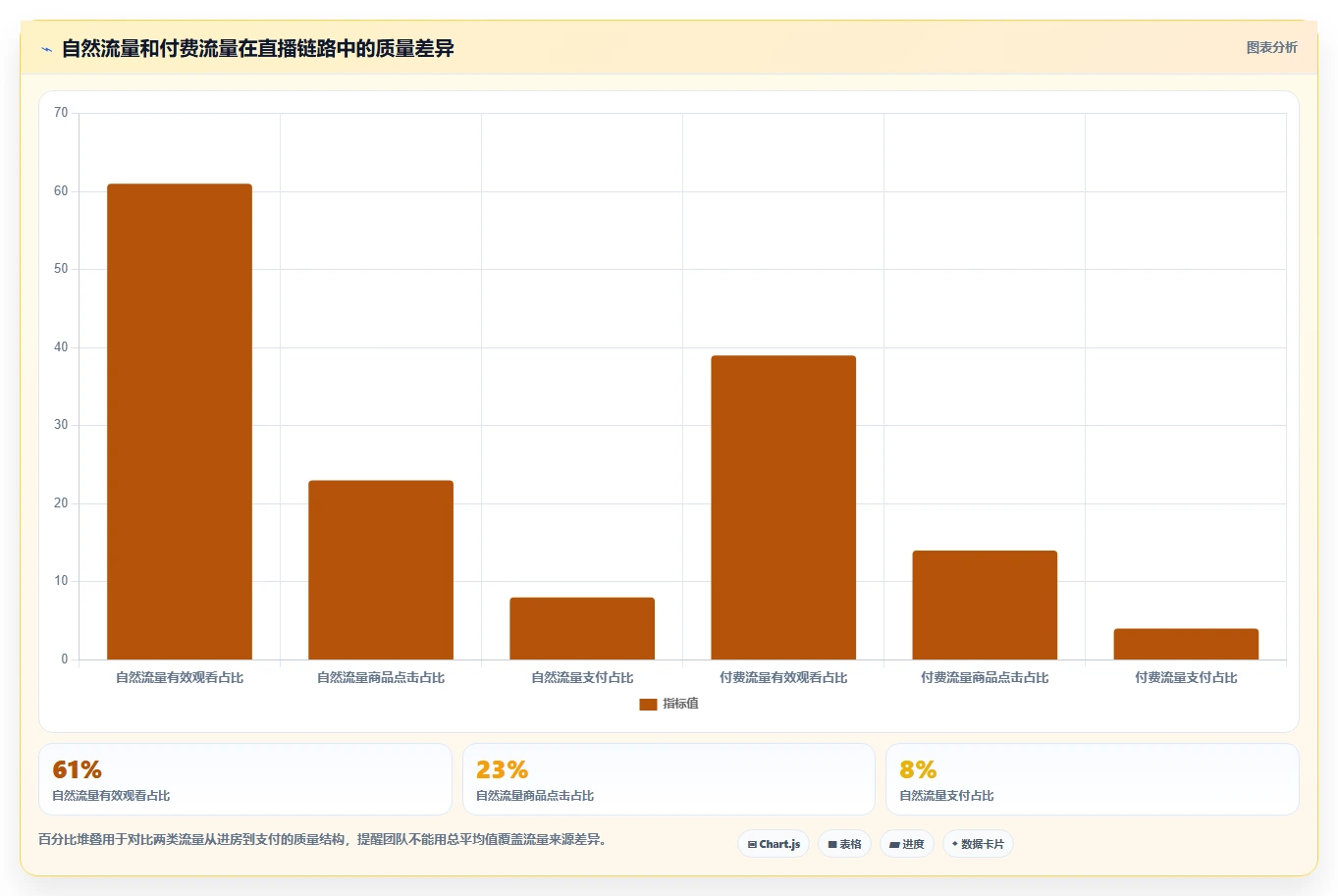The image size is (1338, 896).
Task: Click the 付费流量支付占比 bar
Action: 1186,644
